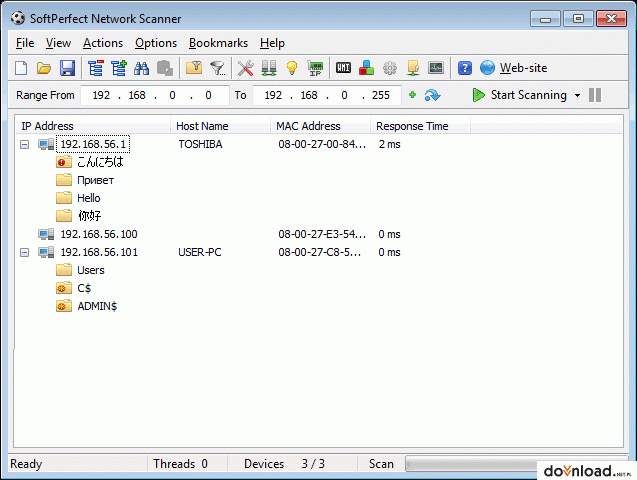Click the USER-PC host name cell
Image resolution: width=637 pixels, height=480 pixels.
coord(199,252)
